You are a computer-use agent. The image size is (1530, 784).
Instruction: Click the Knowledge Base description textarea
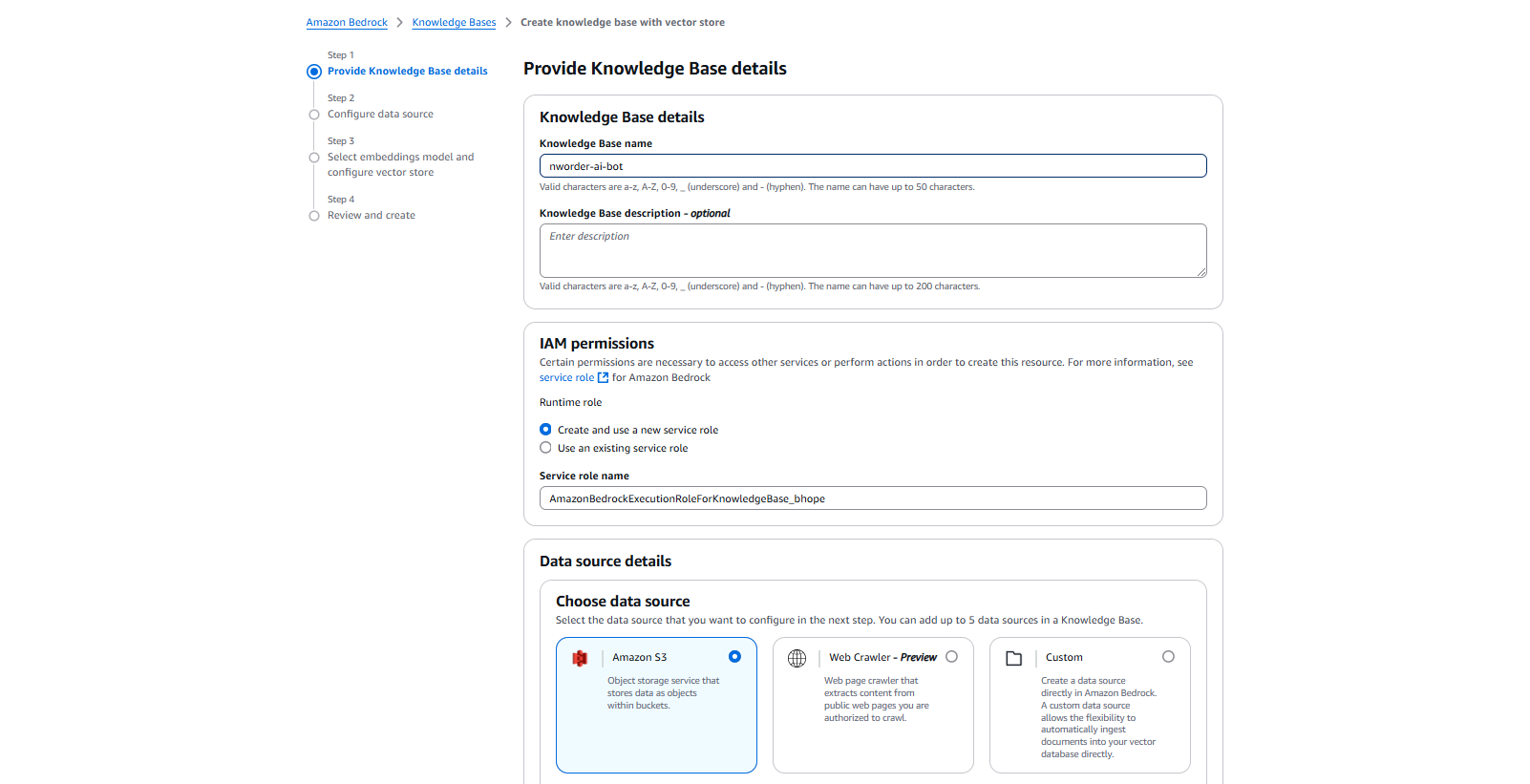pos(873,250)
